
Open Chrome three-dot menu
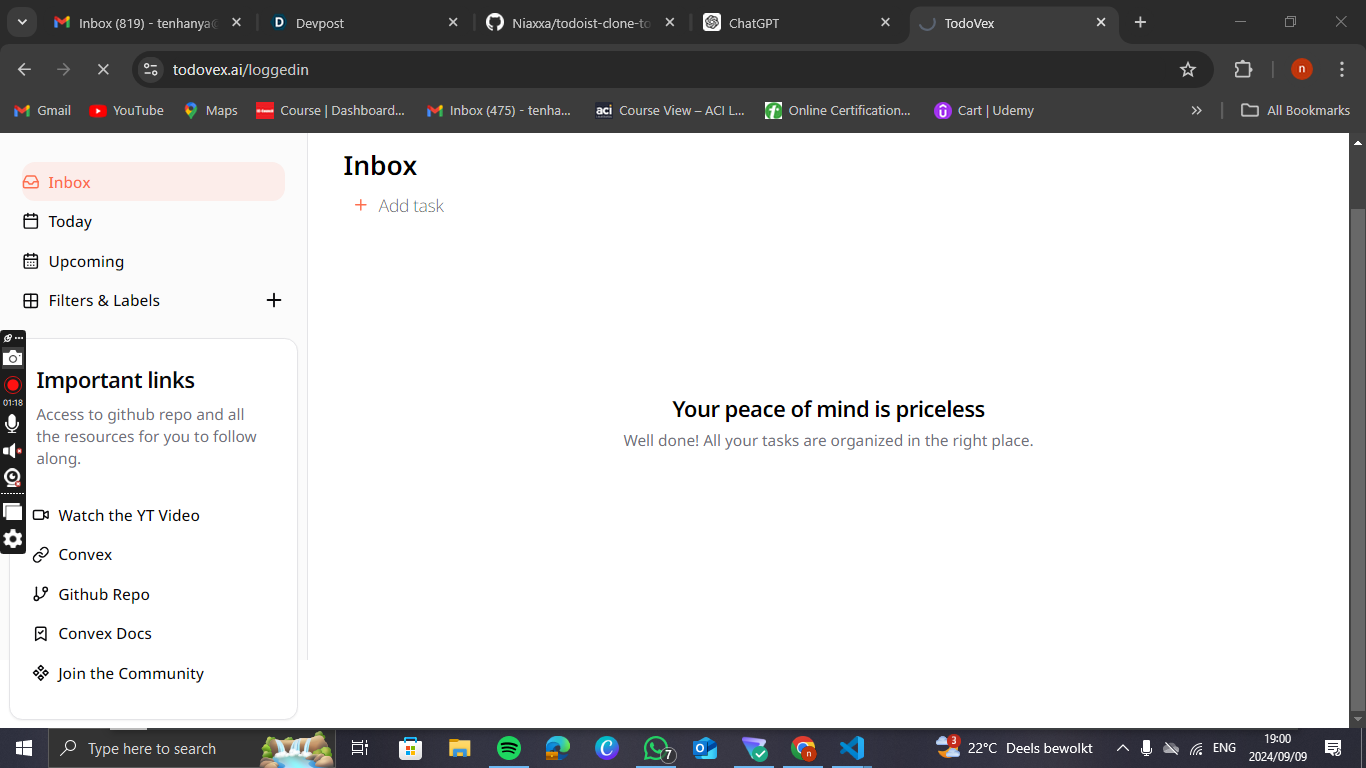[1342, 69]
